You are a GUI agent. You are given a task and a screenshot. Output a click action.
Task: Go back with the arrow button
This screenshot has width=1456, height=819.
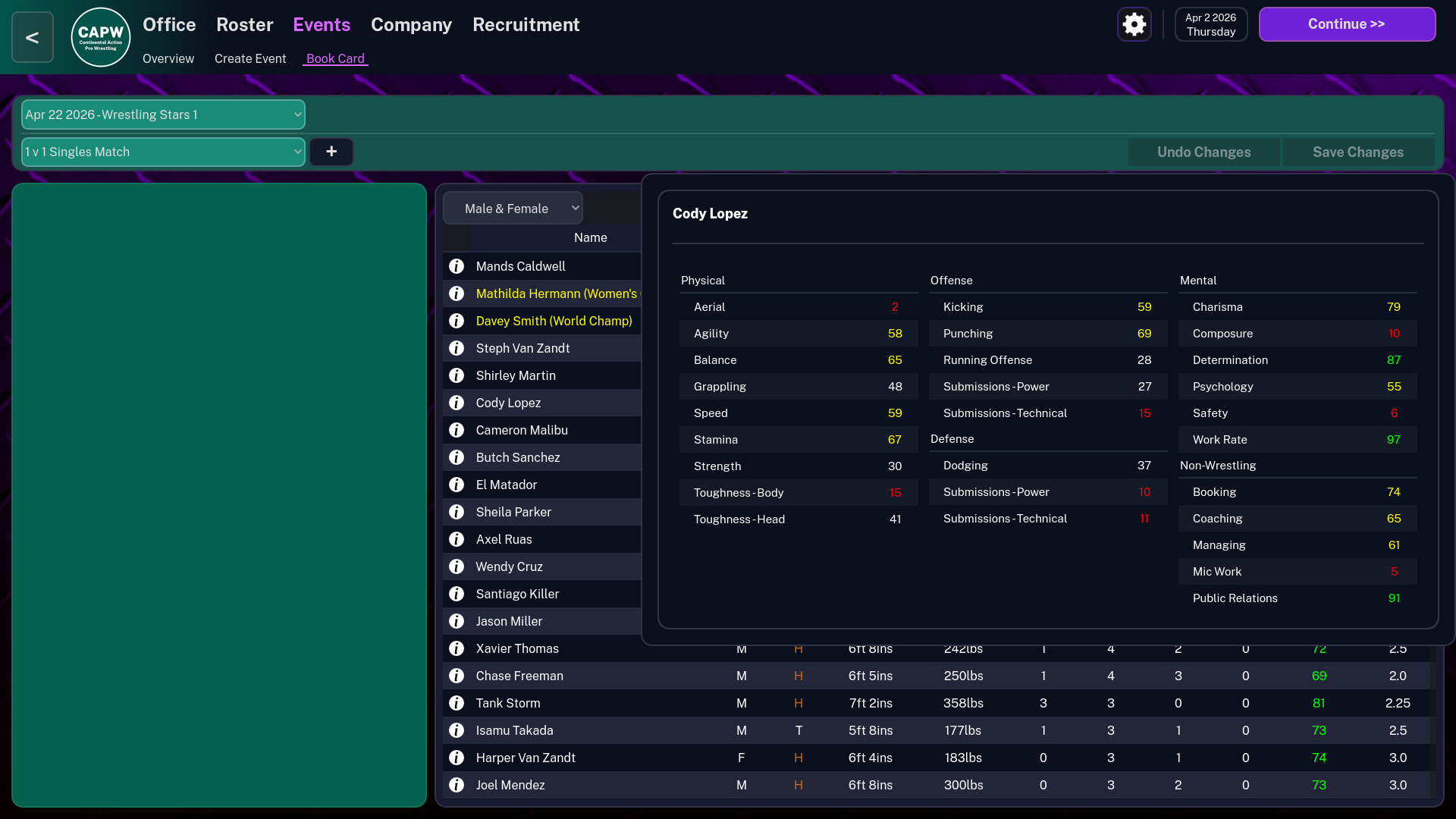click(x=33, y=37)
